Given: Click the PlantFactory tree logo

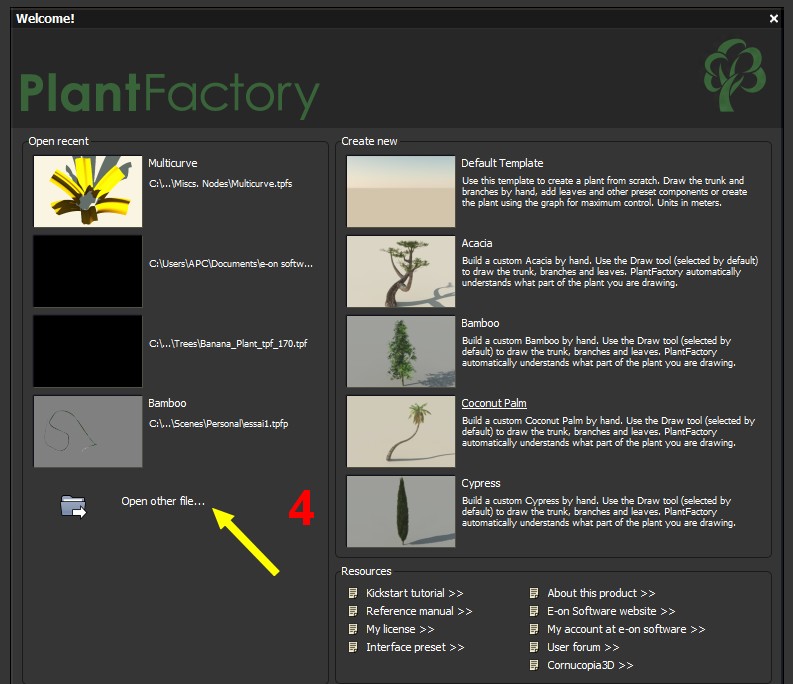Looking at the screenshot, I should [x=735, y=75].
